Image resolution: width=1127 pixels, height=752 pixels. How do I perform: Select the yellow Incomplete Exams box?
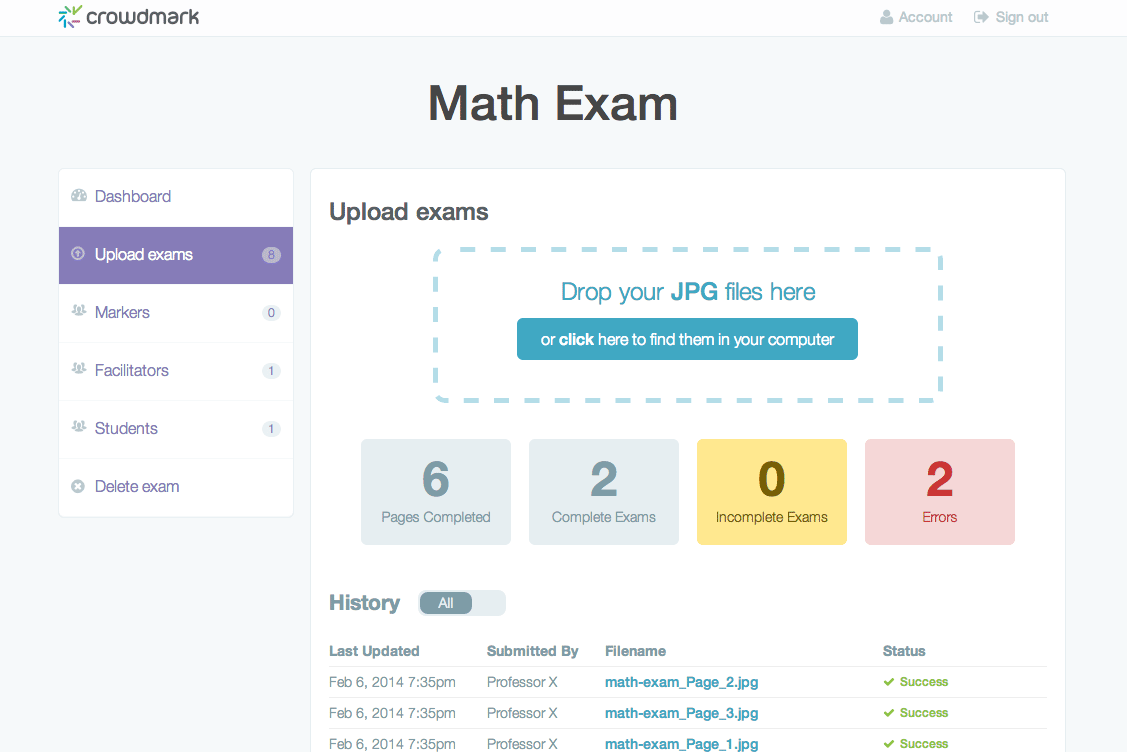pyautogui.click(x=771, y=492)
